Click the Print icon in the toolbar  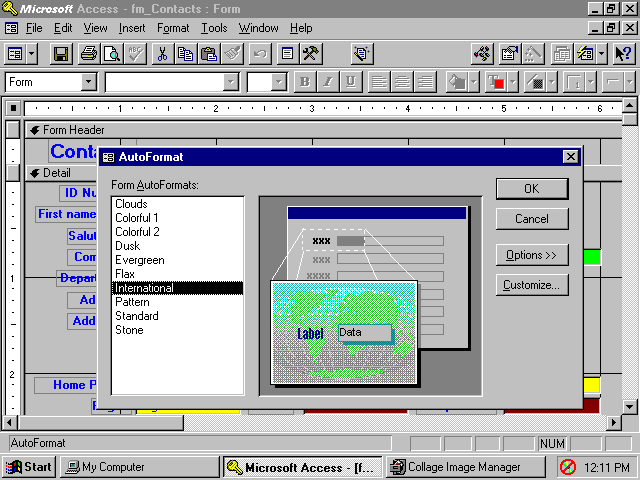coord(89,54)
